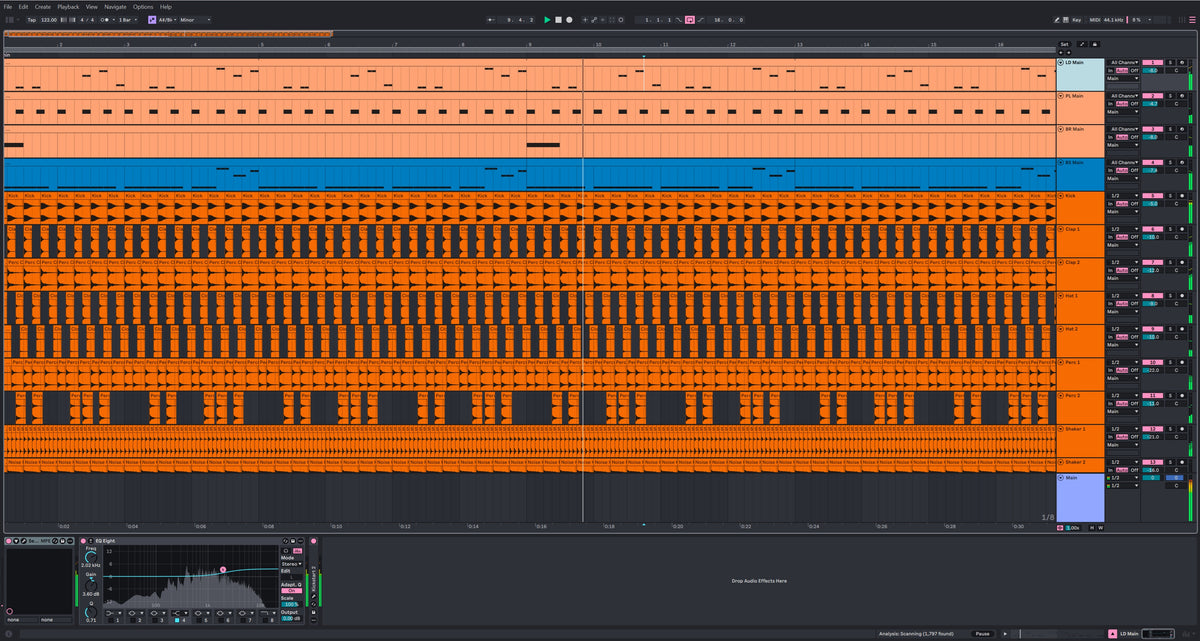Open the Create menu
The image size is (1200, 641).
click(42, 6)
